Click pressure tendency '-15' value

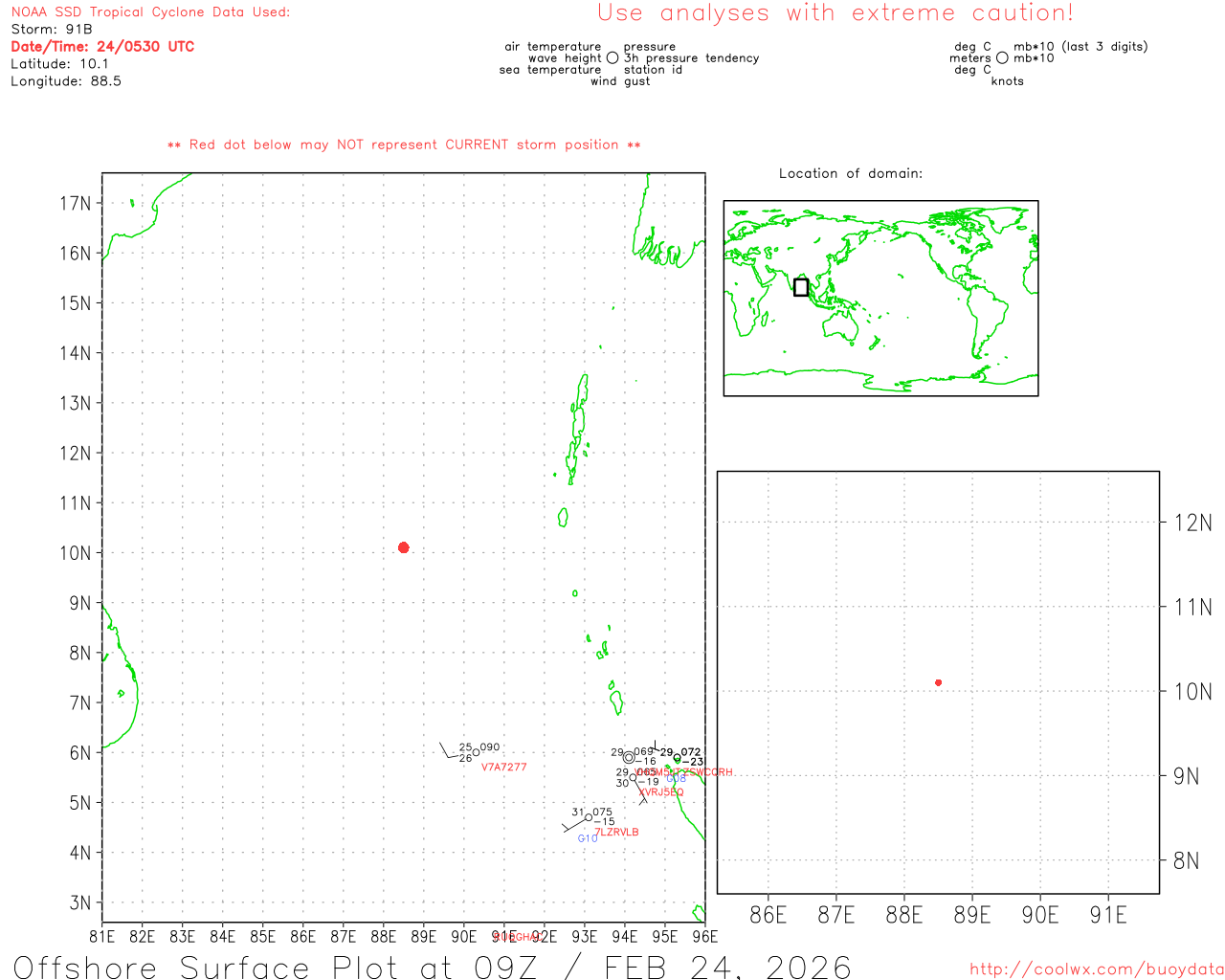(605, 822)
